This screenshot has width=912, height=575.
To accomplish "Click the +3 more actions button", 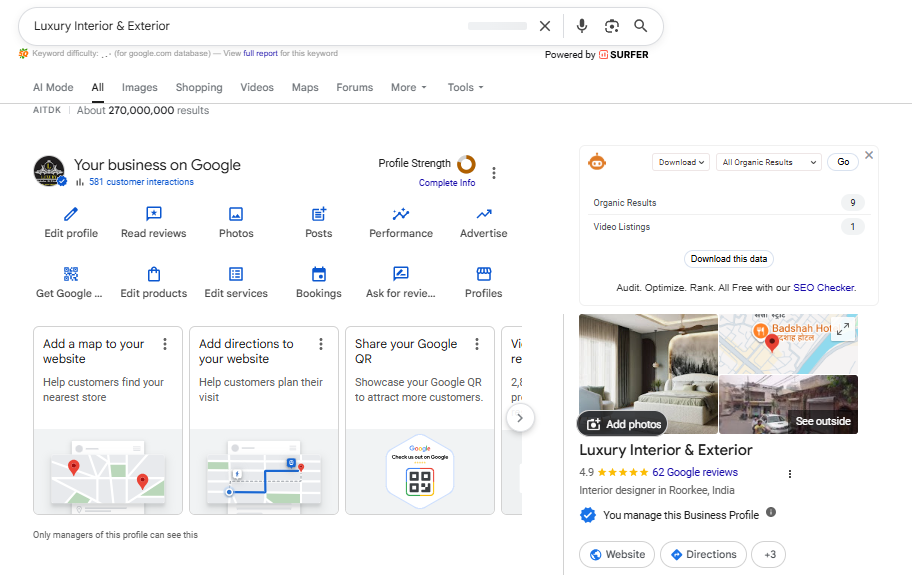I will click(768, 555).
